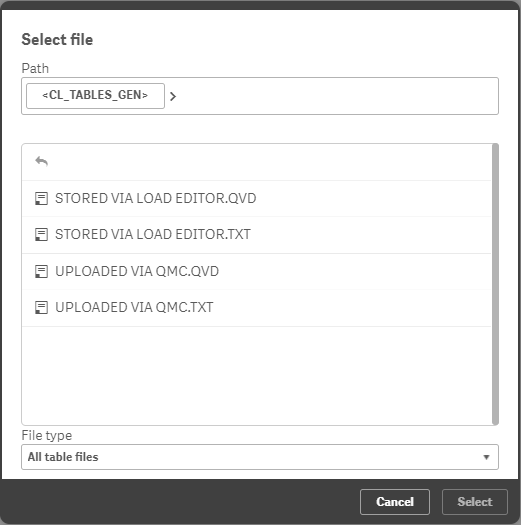Expand the chevron after the CL_TABLES_GEN breadcrumb
The image size is (521, 525).
pos(173,96)
